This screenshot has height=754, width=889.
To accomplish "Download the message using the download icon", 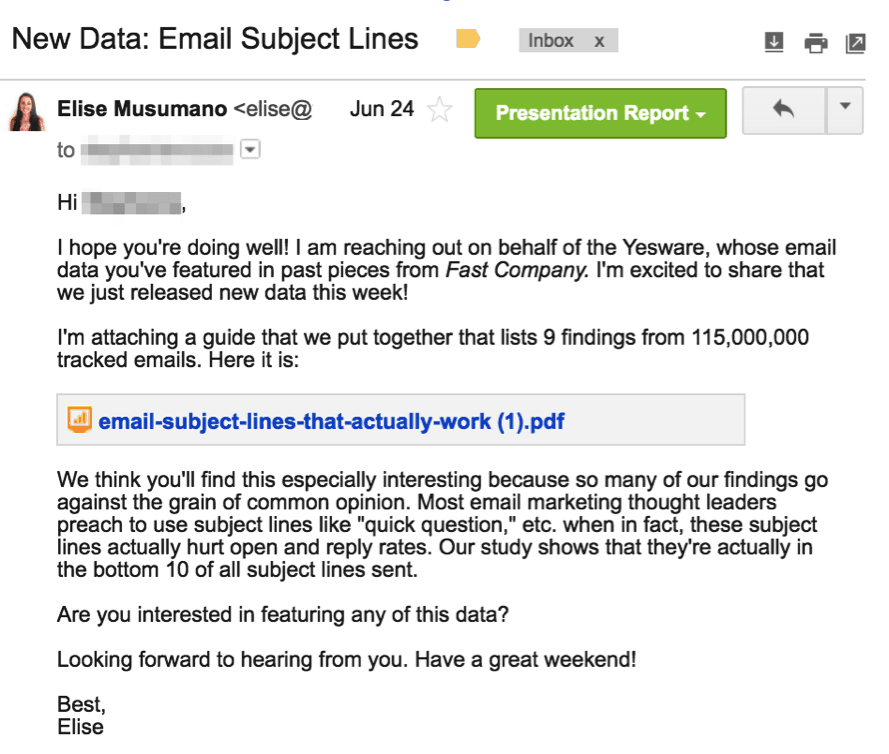I will point(772,42).
